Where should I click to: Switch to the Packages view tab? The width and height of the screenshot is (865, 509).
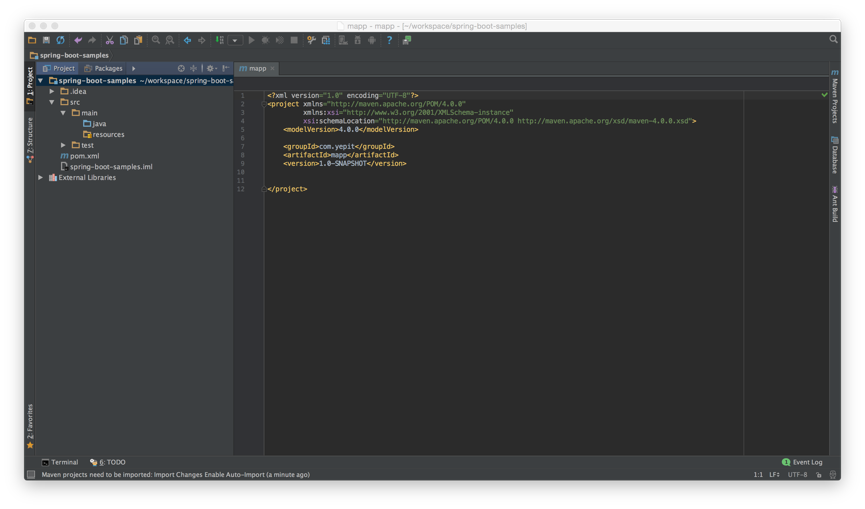tap(103, 68)
